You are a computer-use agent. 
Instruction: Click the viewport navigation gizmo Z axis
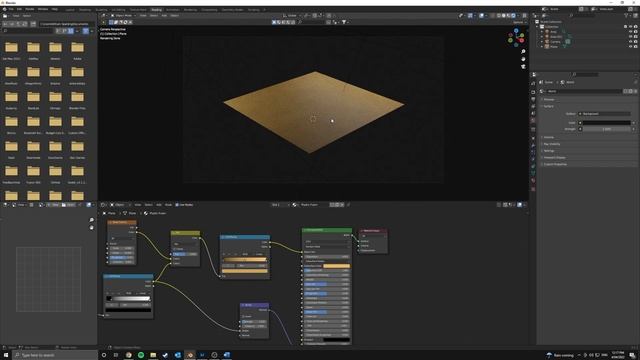pyautogui.click(x=516, y=31)
